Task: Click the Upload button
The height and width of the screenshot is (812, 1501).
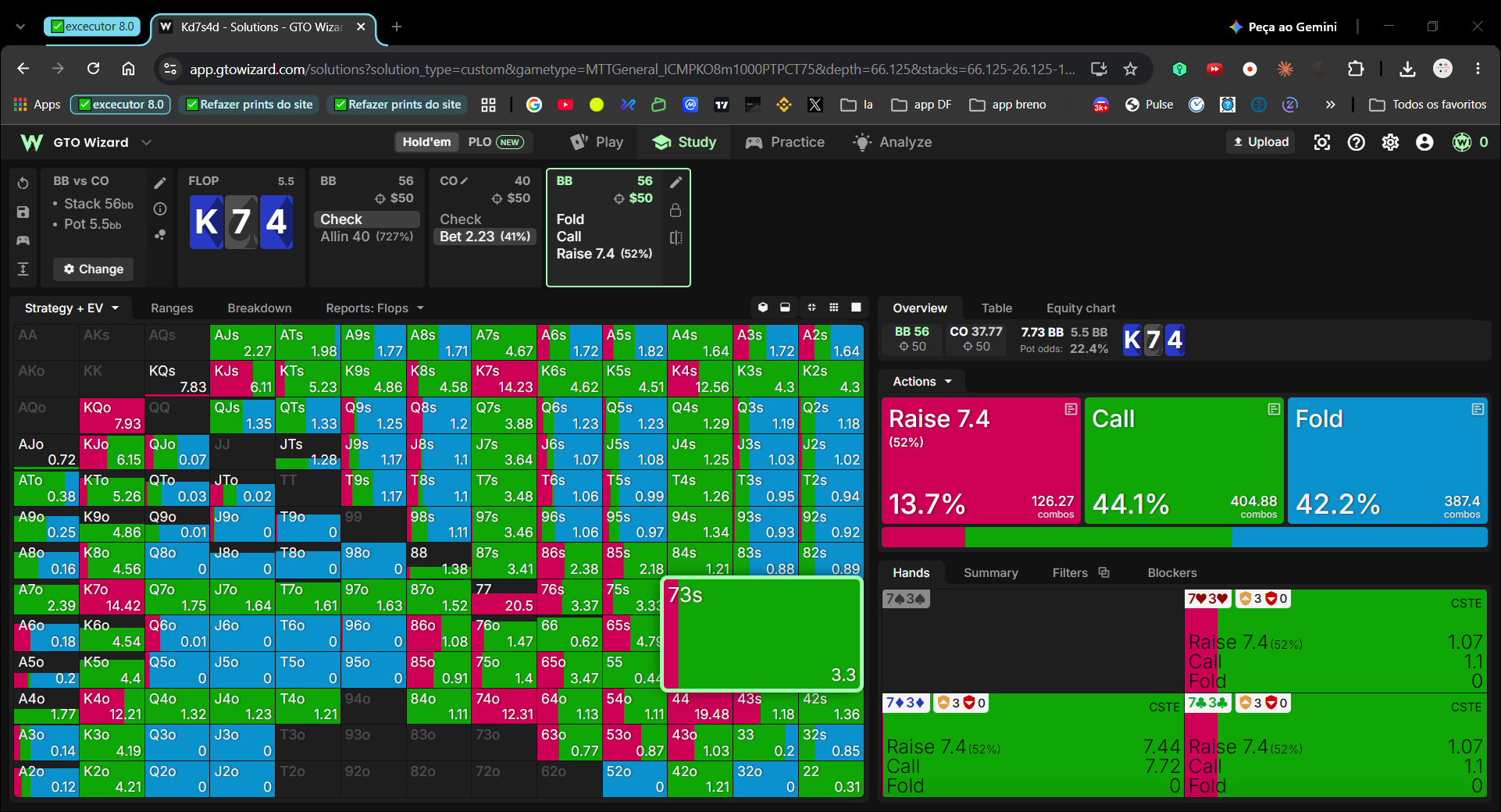Action: pos(1260,142)
